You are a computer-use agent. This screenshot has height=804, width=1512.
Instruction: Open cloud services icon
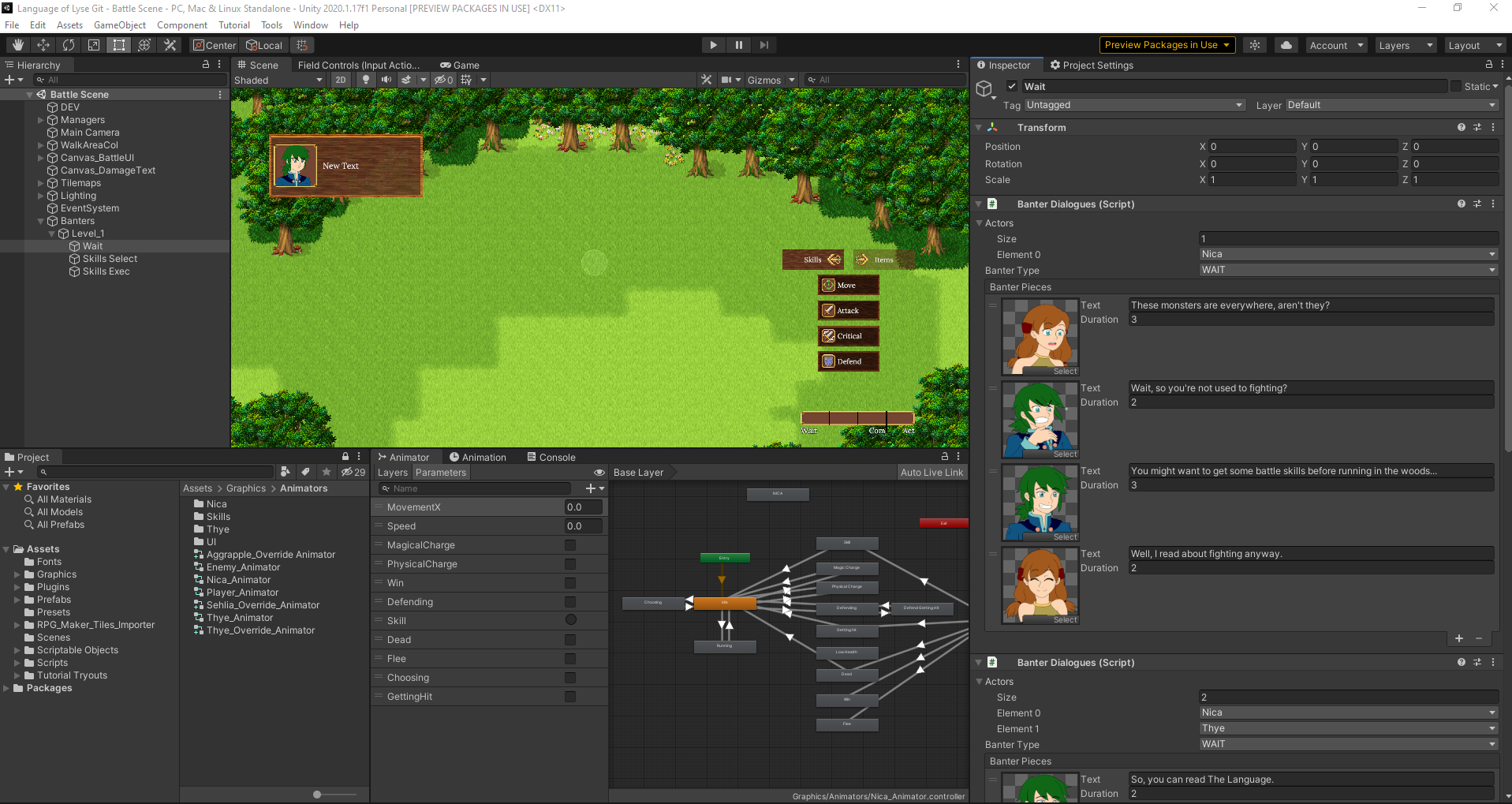coord(1286,45)
